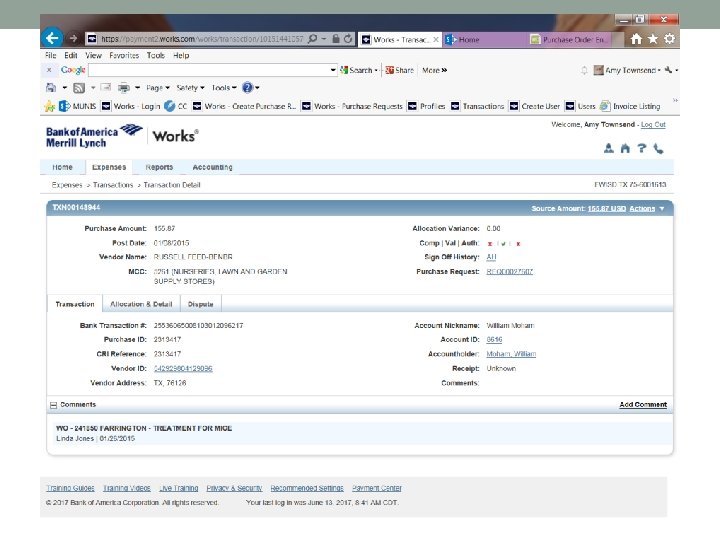This screenshot has width=720, height=540.
Task: Collapse the Comments section
Action: 53,405
